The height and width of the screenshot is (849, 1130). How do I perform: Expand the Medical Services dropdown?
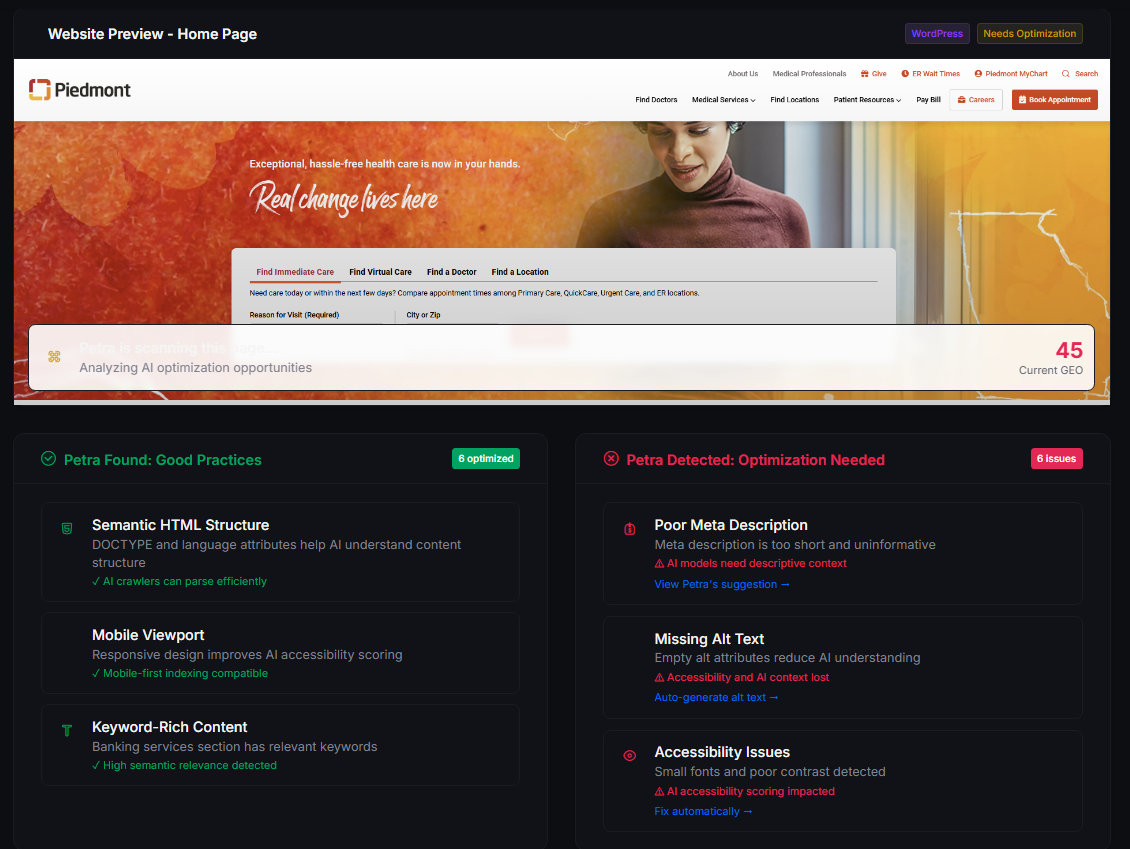pyautogui.click(x=724, y=99)
